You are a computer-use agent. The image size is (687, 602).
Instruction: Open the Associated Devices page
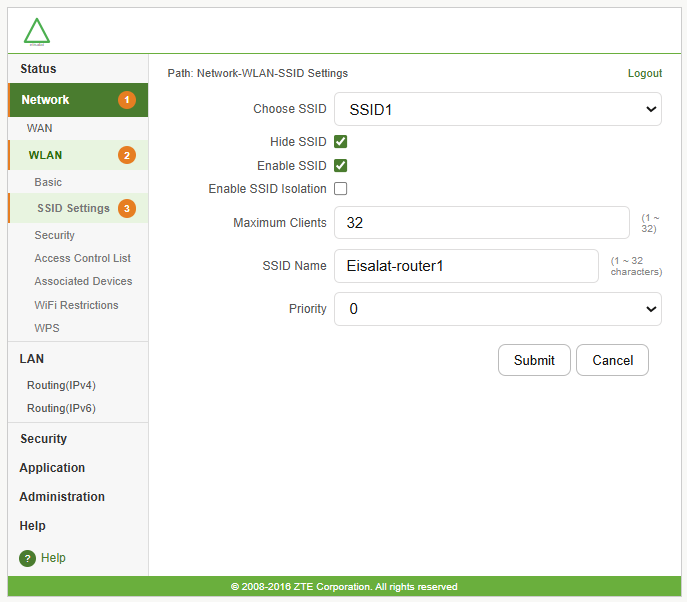pos(83,281)
